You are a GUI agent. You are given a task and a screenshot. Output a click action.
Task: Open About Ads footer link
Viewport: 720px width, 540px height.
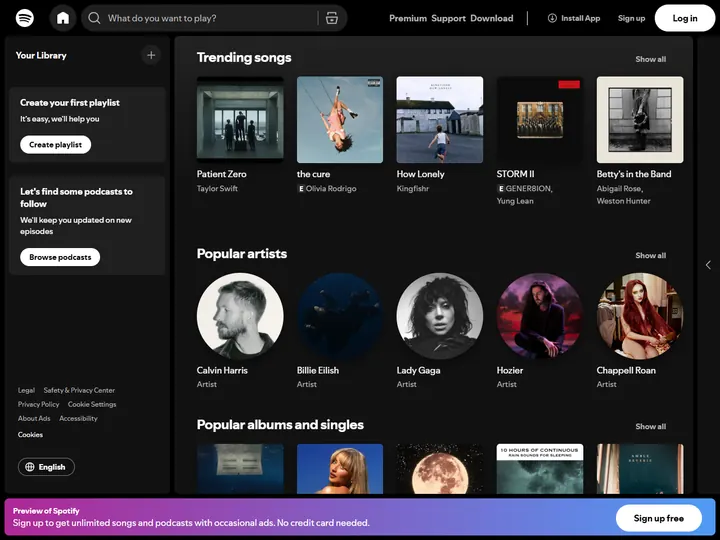[x=34, y=418]
